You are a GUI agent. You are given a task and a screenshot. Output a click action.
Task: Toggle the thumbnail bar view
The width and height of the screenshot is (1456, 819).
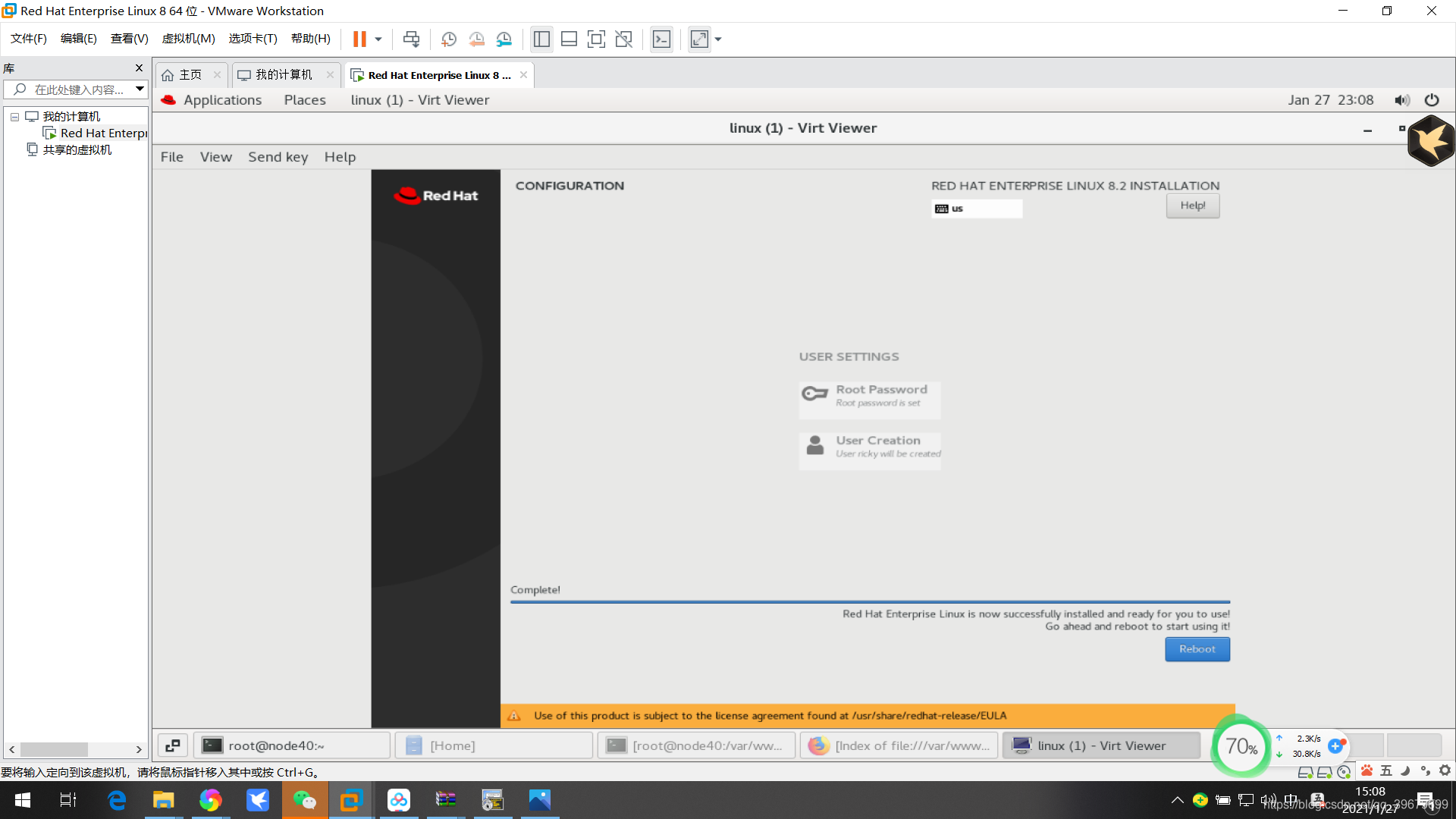click(569, 39)
